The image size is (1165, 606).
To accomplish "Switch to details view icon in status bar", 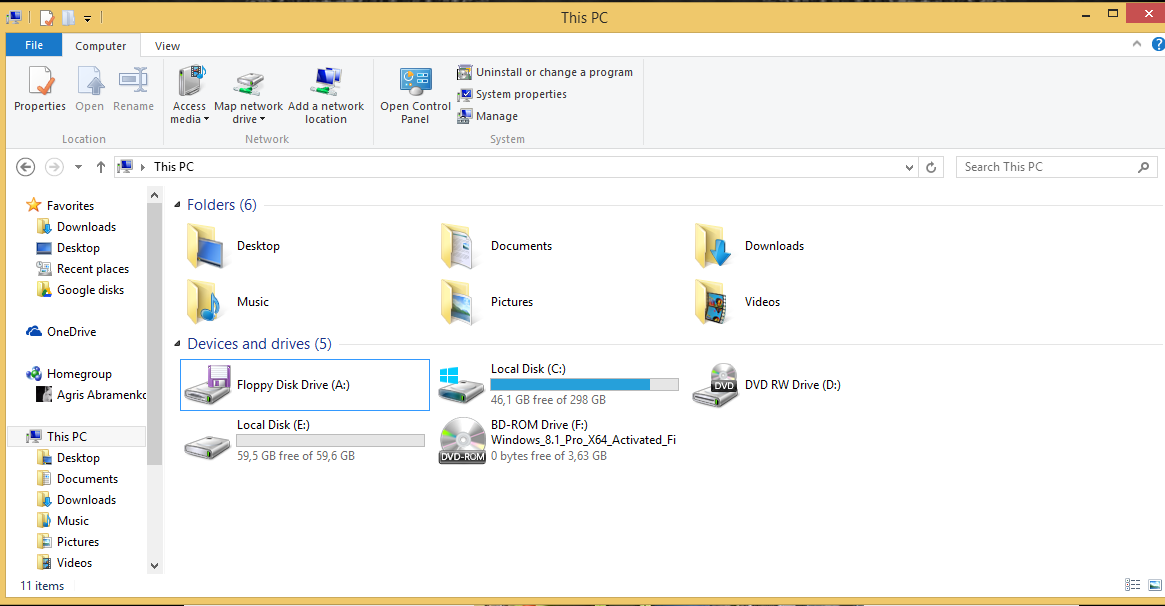I will coord(1132,585).
